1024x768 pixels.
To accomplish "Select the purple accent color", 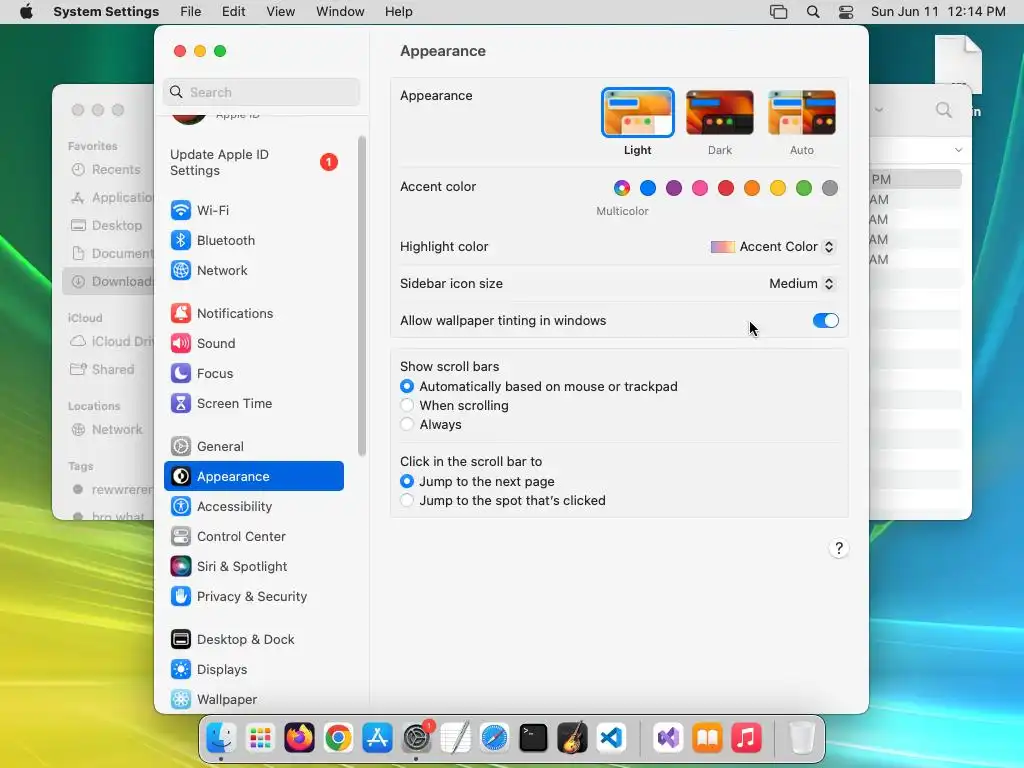I will (x=674, y=188).
